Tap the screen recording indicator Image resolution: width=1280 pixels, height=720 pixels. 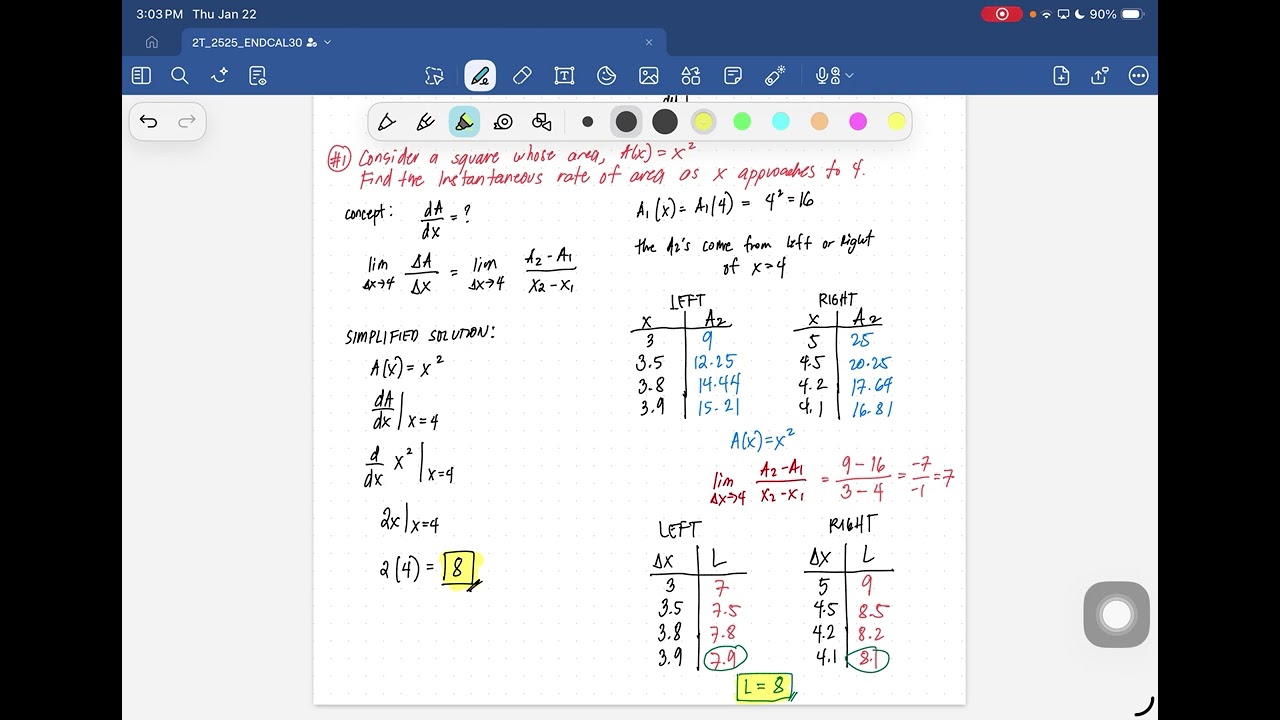[x=1002, y=14]
